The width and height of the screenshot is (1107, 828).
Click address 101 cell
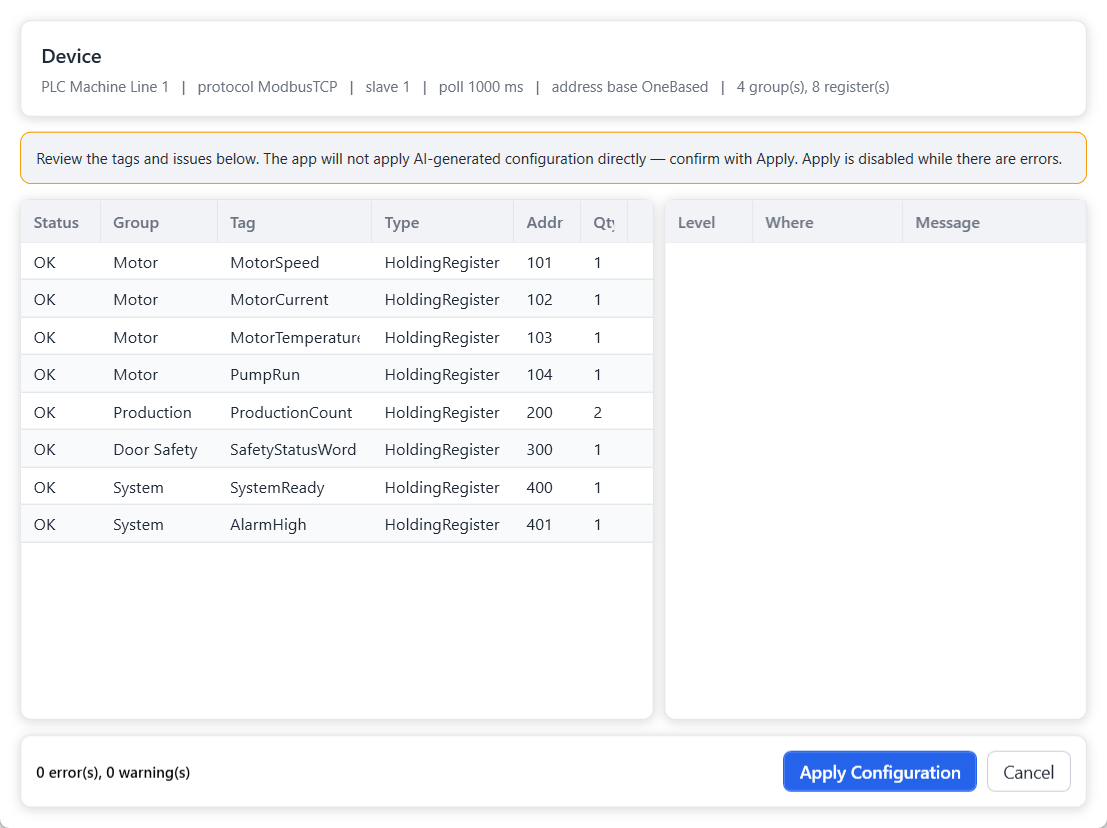coord(547,263)
